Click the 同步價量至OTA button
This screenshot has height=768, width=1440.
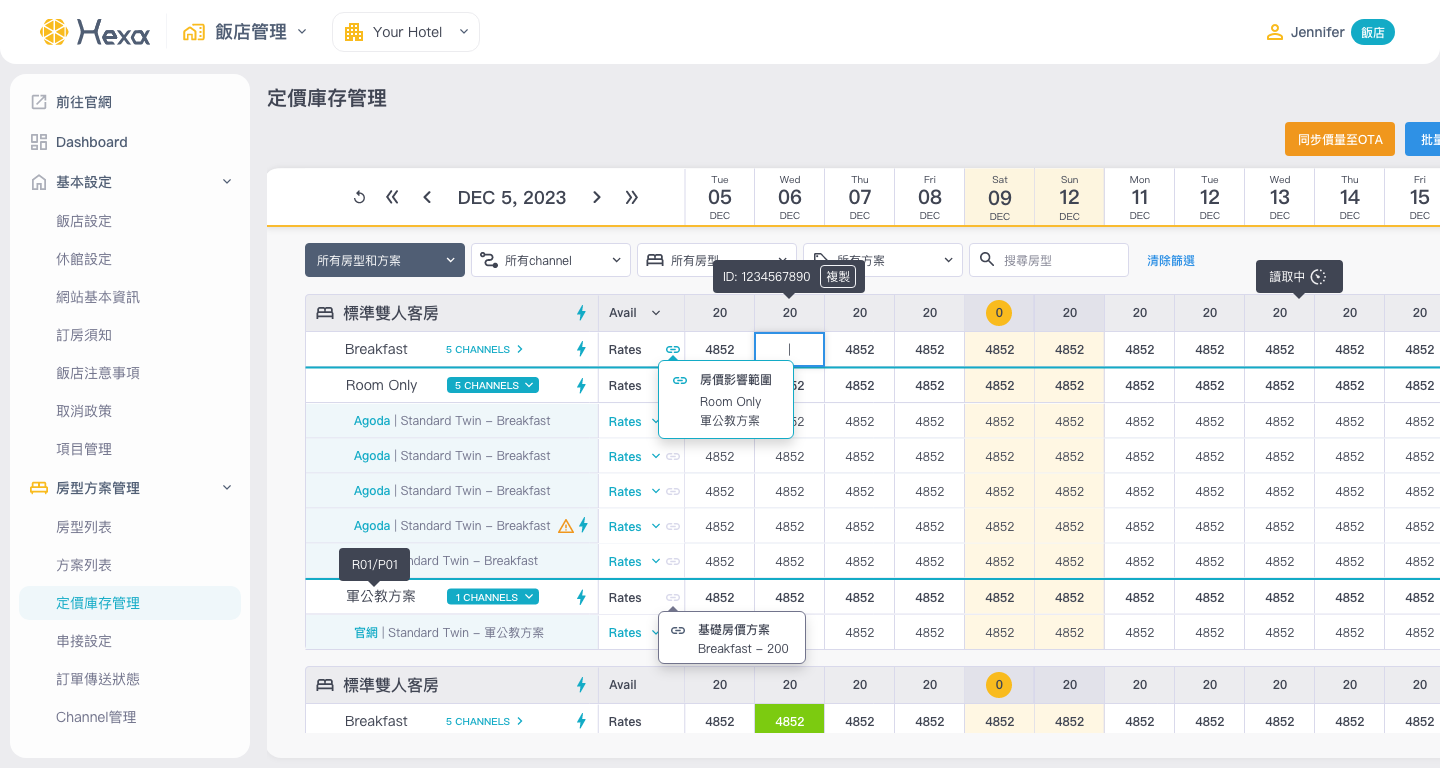(1339, 140)
